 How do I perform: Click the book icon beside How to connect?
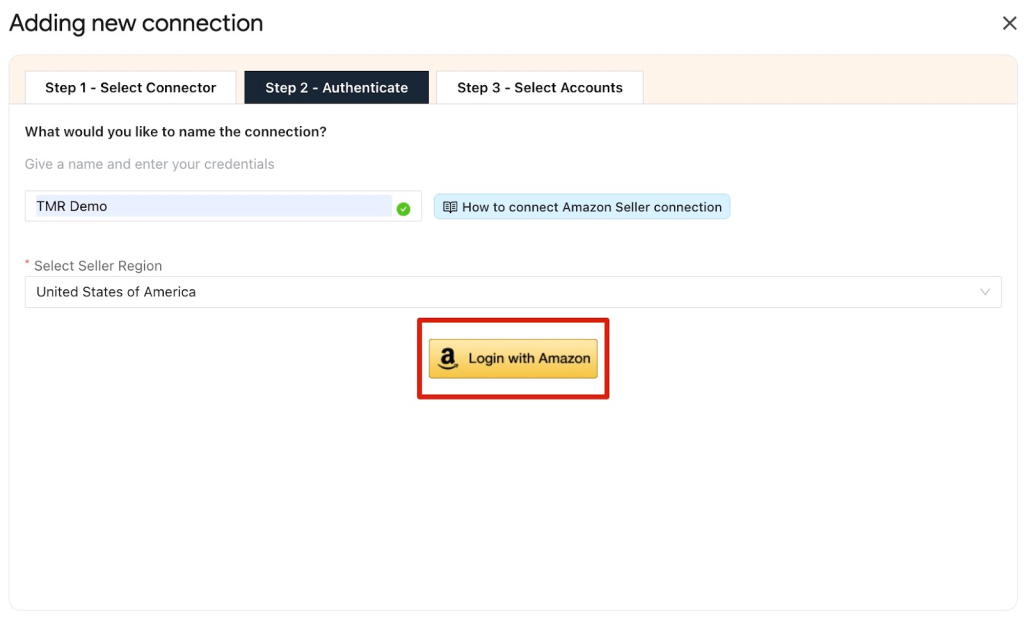click(450, 207)
